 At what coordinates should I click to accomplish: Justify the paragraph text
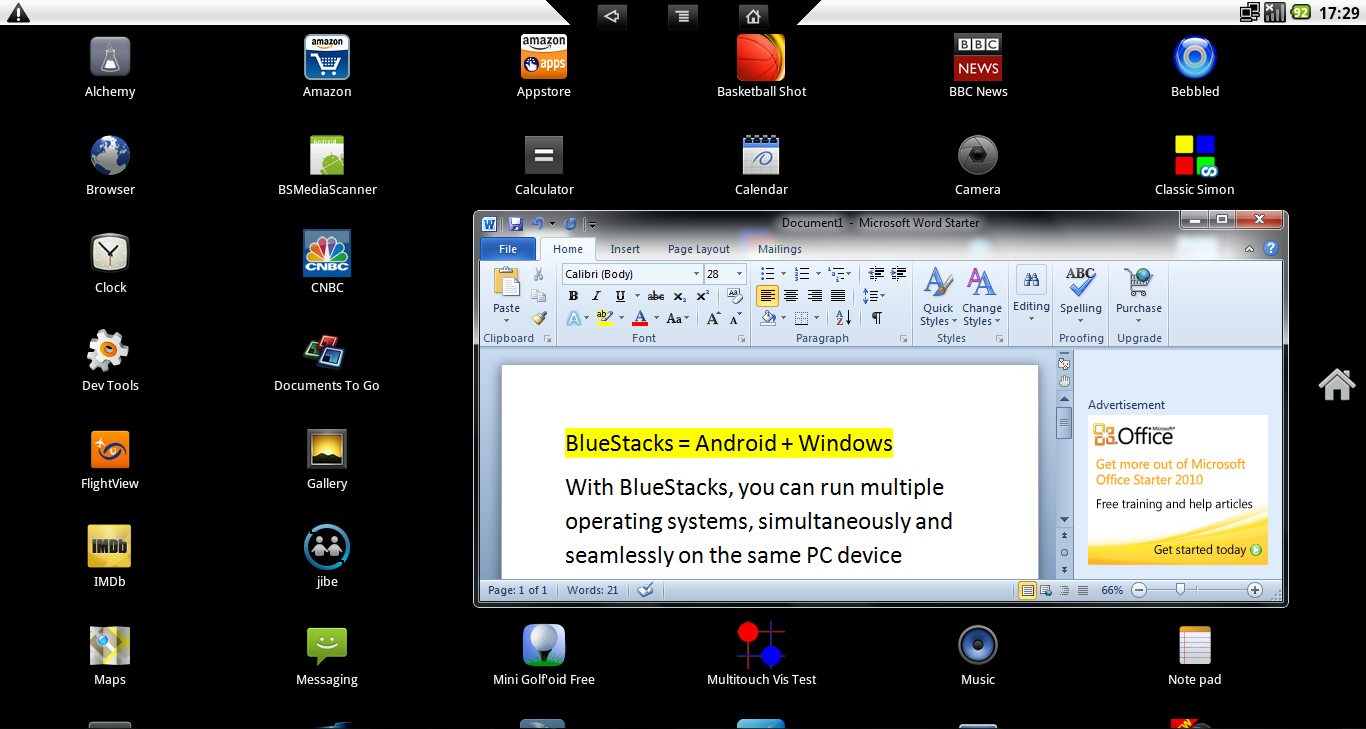tap(838, 296)
